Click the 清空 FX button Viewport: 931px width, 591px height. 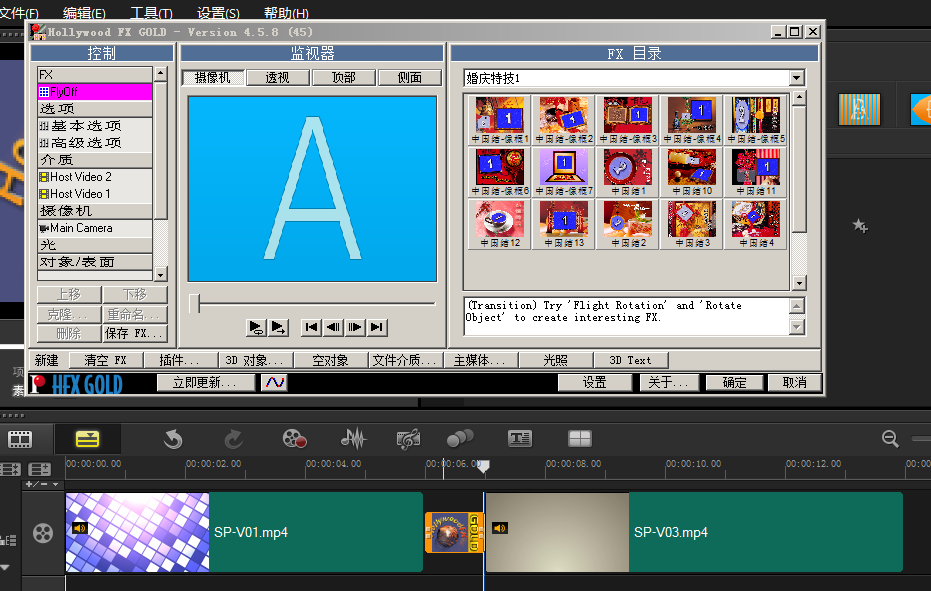tap(106, 360)
